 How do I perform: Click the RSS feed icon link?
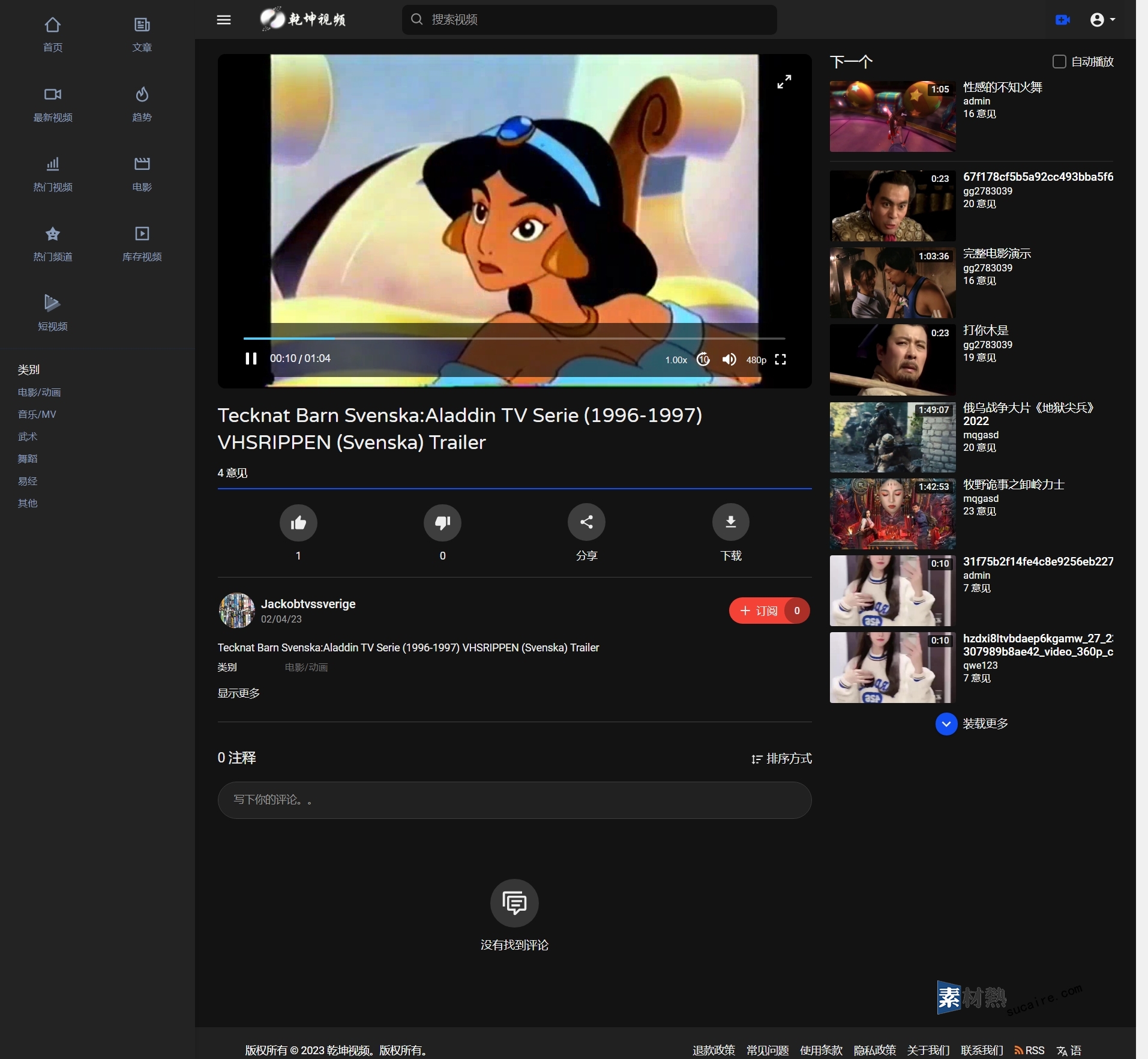[1029, 1050]
